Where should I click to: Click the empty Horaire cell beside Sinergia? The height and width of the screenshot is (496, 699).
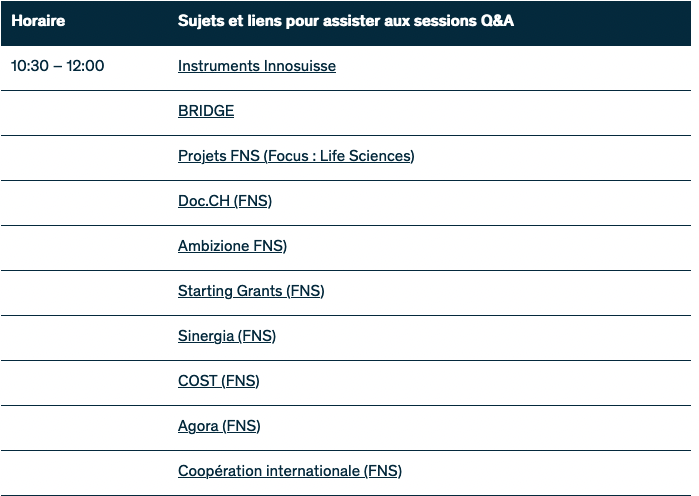click(85, 336)
